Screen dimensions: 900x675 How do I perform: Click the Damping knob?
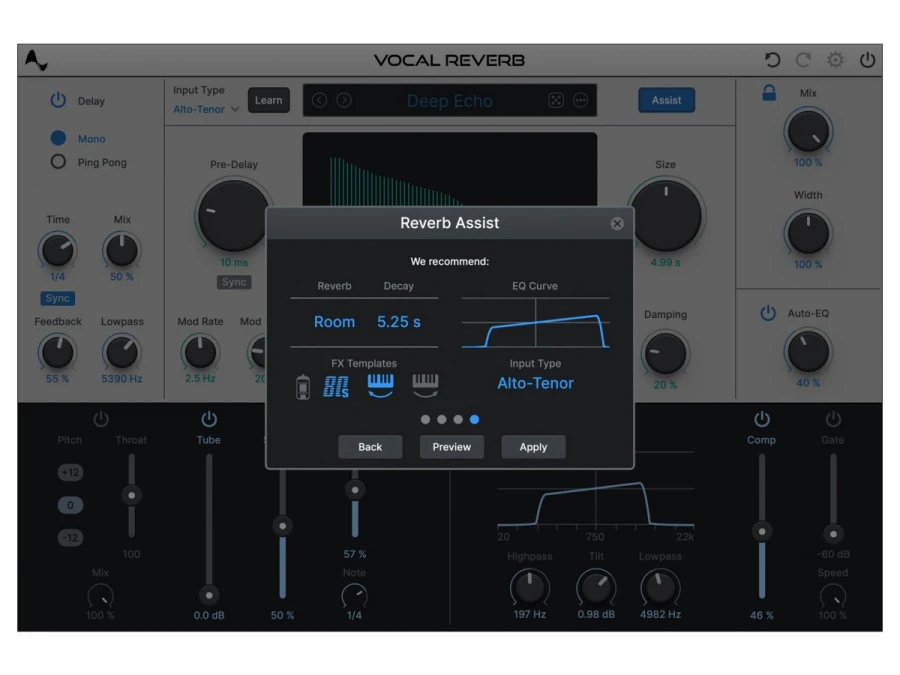pyautogui.click(x=665, y=352)
